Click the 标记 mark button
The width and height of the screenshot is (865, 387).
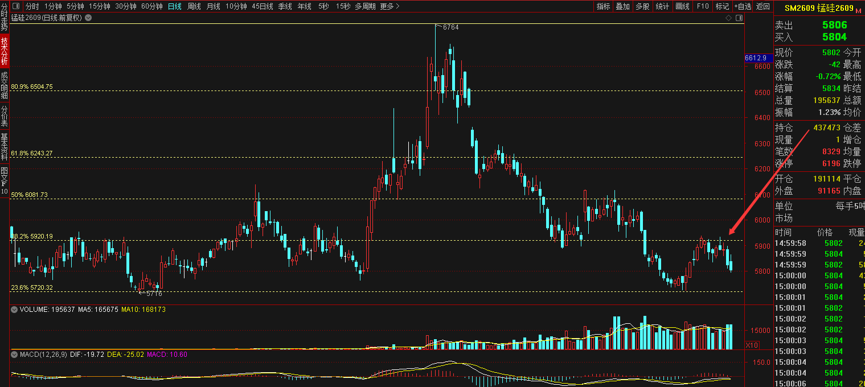[722, 7]
